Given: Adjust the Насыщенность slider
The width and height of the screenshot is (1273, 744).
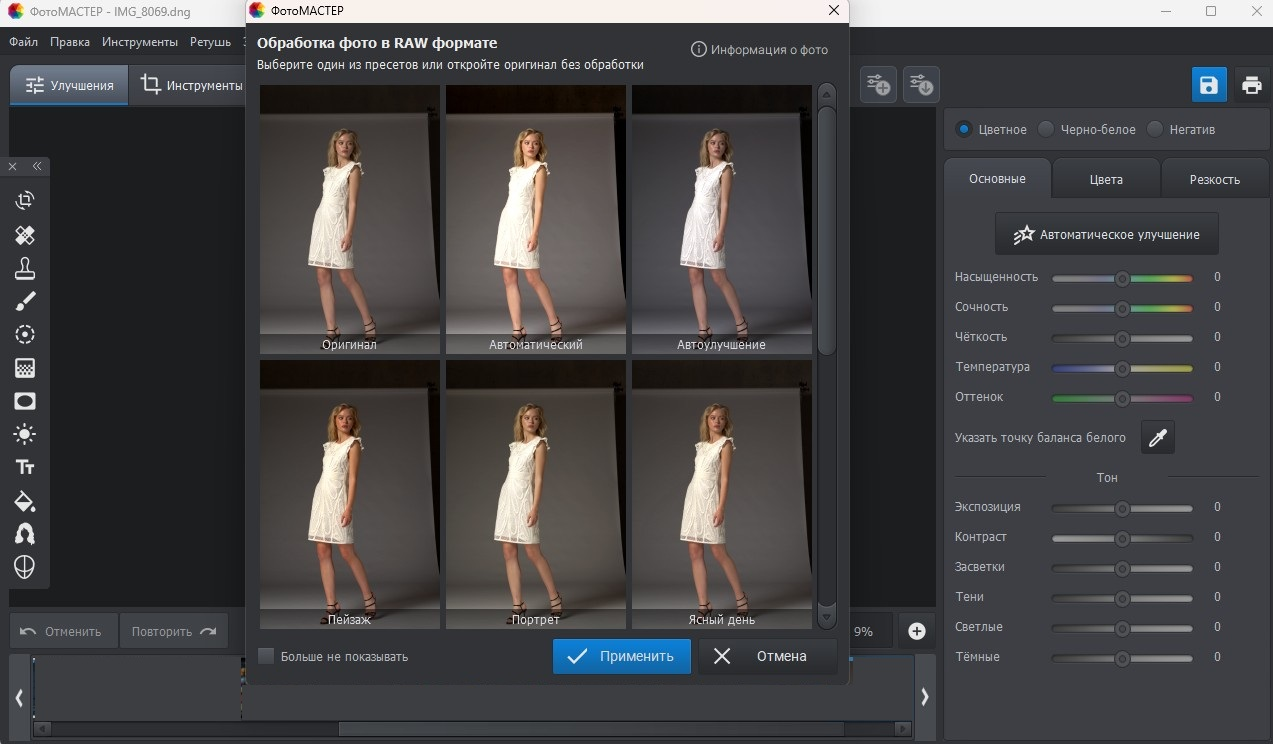Looking at the screenshot, I should click(x=1122, y=278).
